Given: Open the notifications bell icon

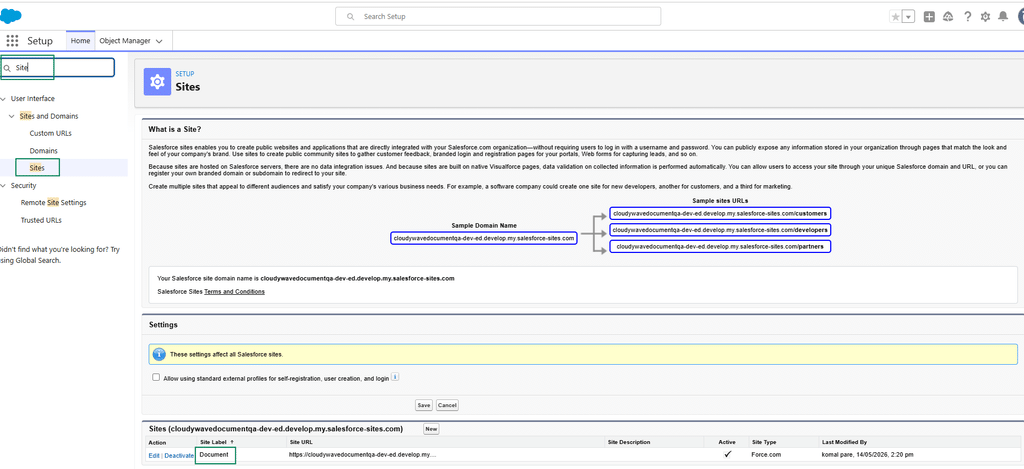Looking at the screenshot, I should point(1003,16).
